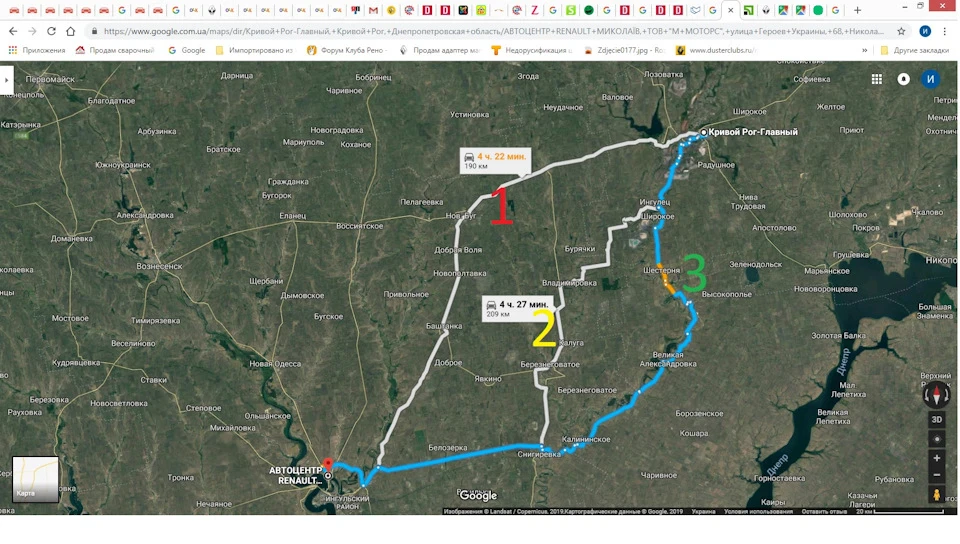
Task: Click Великая Александровка label
Action: [668, 359]
